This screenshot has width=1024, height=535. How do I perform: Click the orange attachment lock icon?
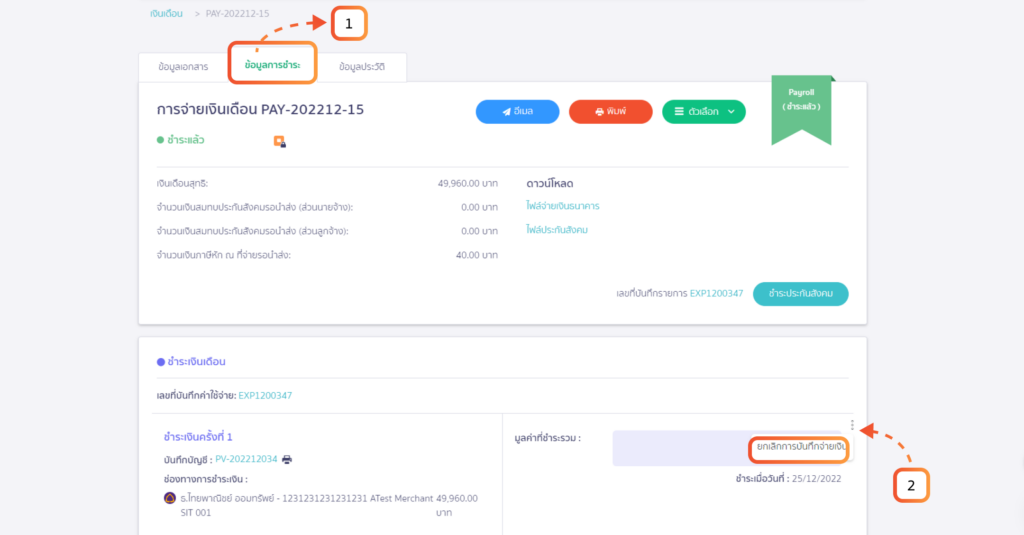pyautogui.click(x=280, y=142)
